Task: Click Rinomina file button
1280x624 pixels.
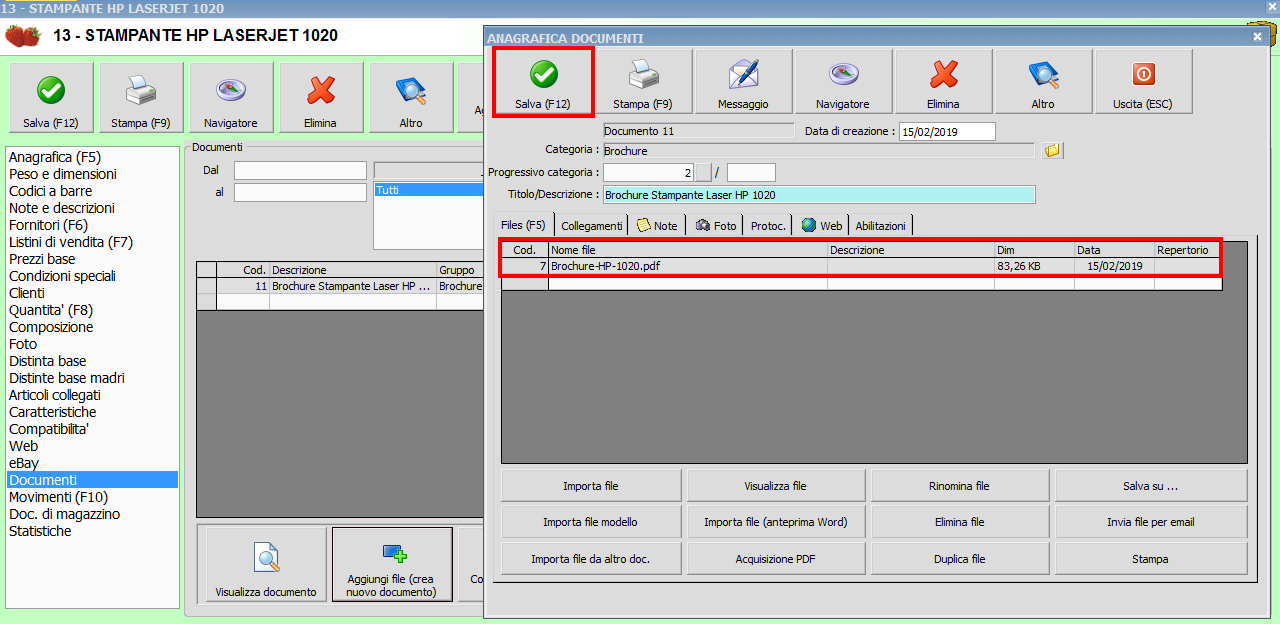Action: click(x=960, y=486)
